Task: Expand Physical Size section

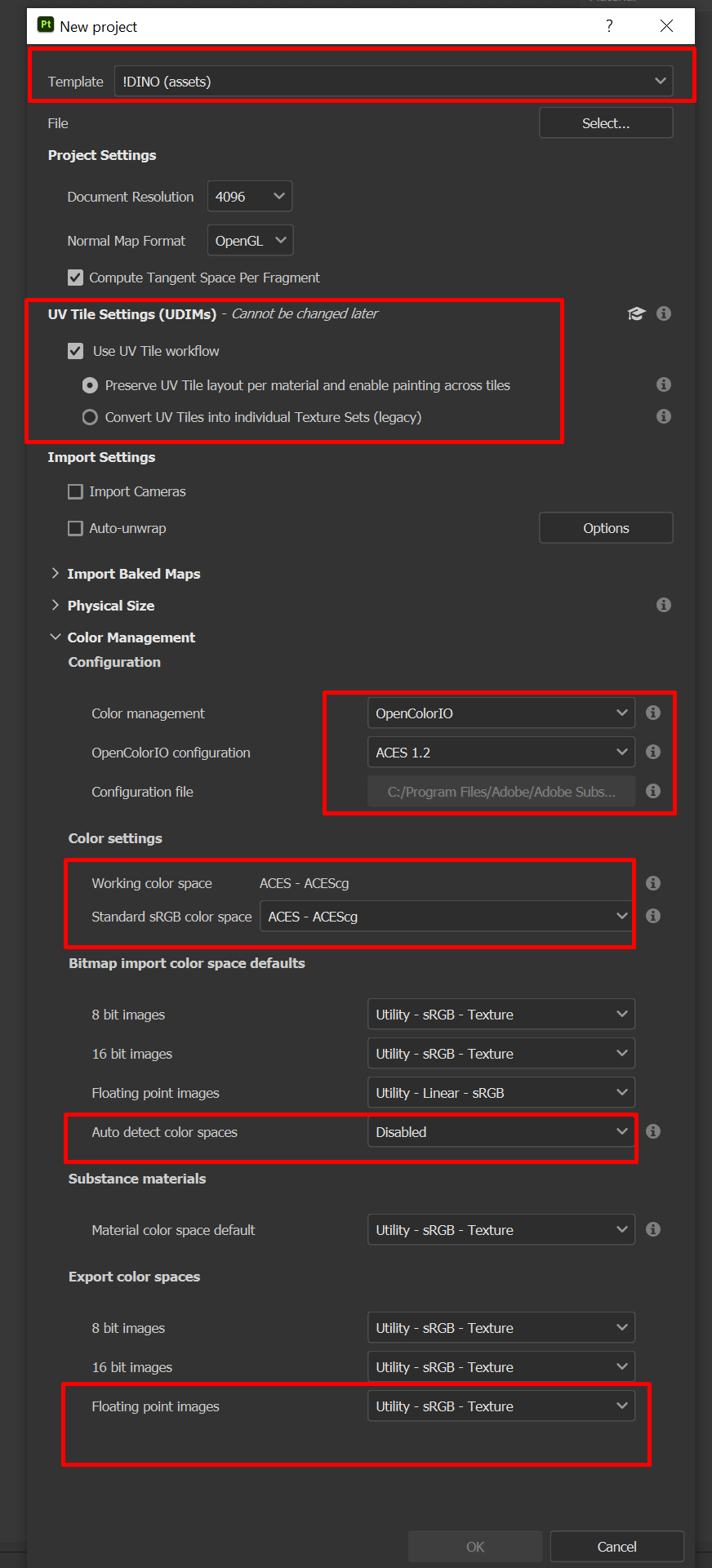Action: tap(55, 605)
